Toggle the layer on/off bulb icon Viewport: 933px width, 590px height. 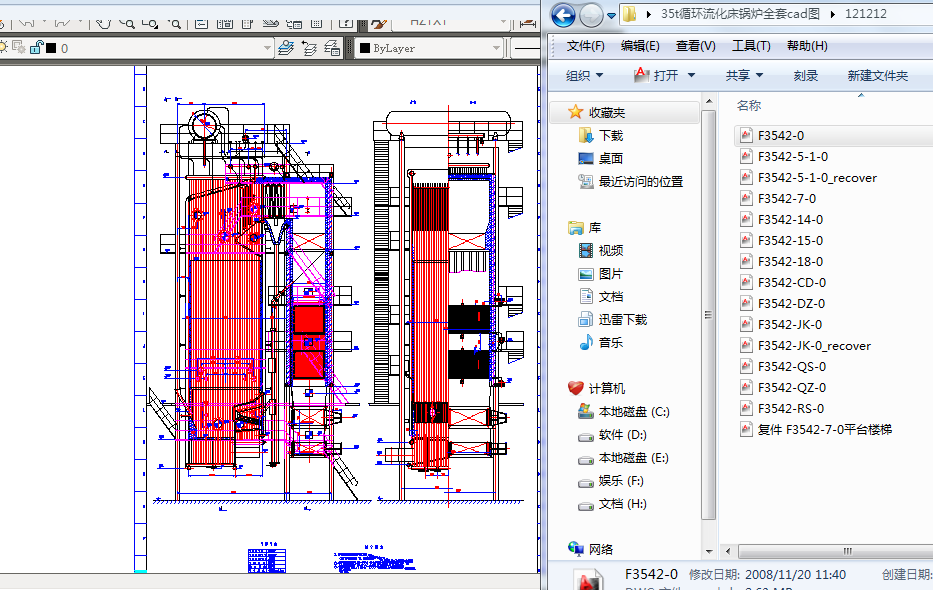tap(4, 48)
